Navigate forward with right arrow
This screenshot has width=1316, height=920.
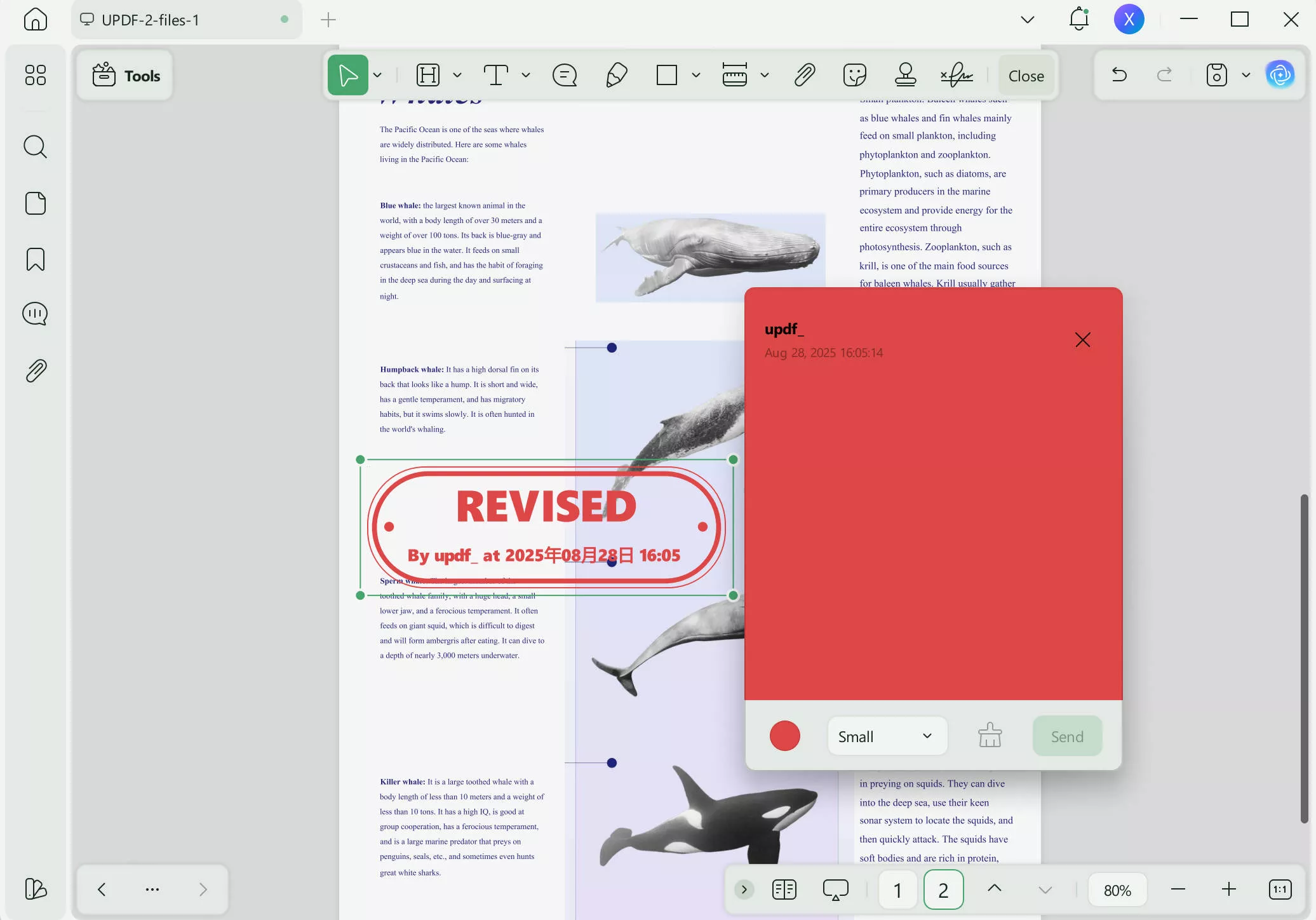click(203, 890)
